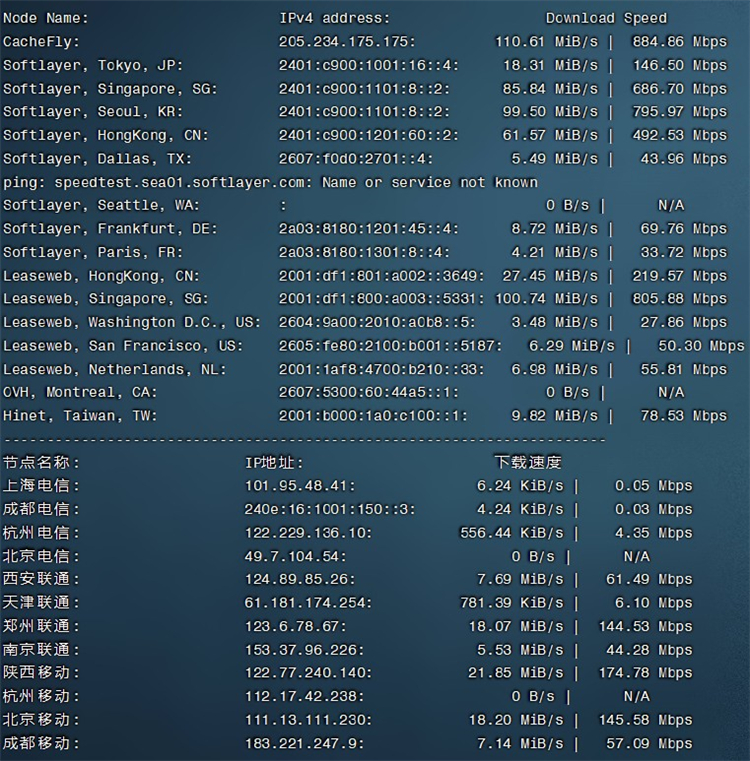Select the '郑州联通:' node name
The height and width of the screenshot is (761, 750).
(x=41, y=627)
